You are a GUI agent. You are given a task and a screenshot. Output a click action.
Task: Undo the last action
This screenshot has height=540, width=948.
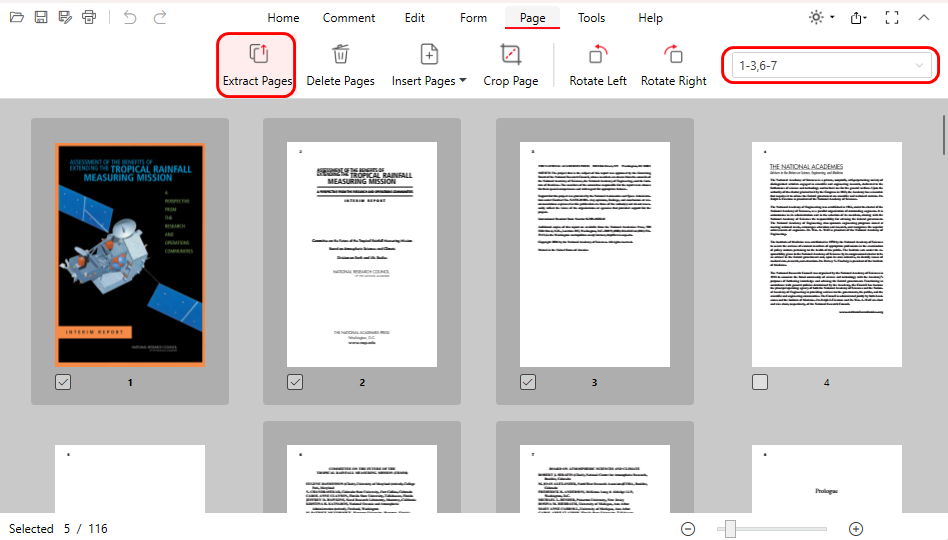[130, 17]
